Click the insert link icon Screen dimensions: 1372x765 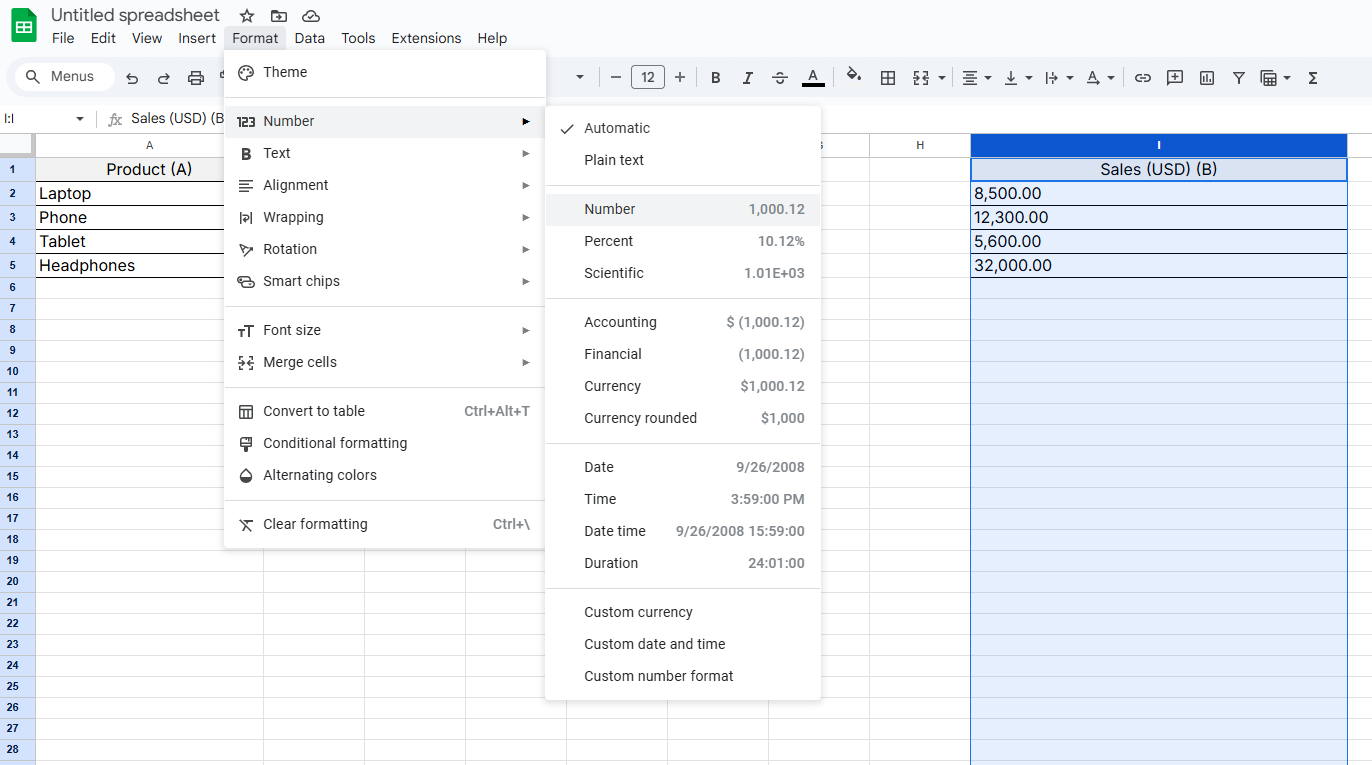(1143, 78)
